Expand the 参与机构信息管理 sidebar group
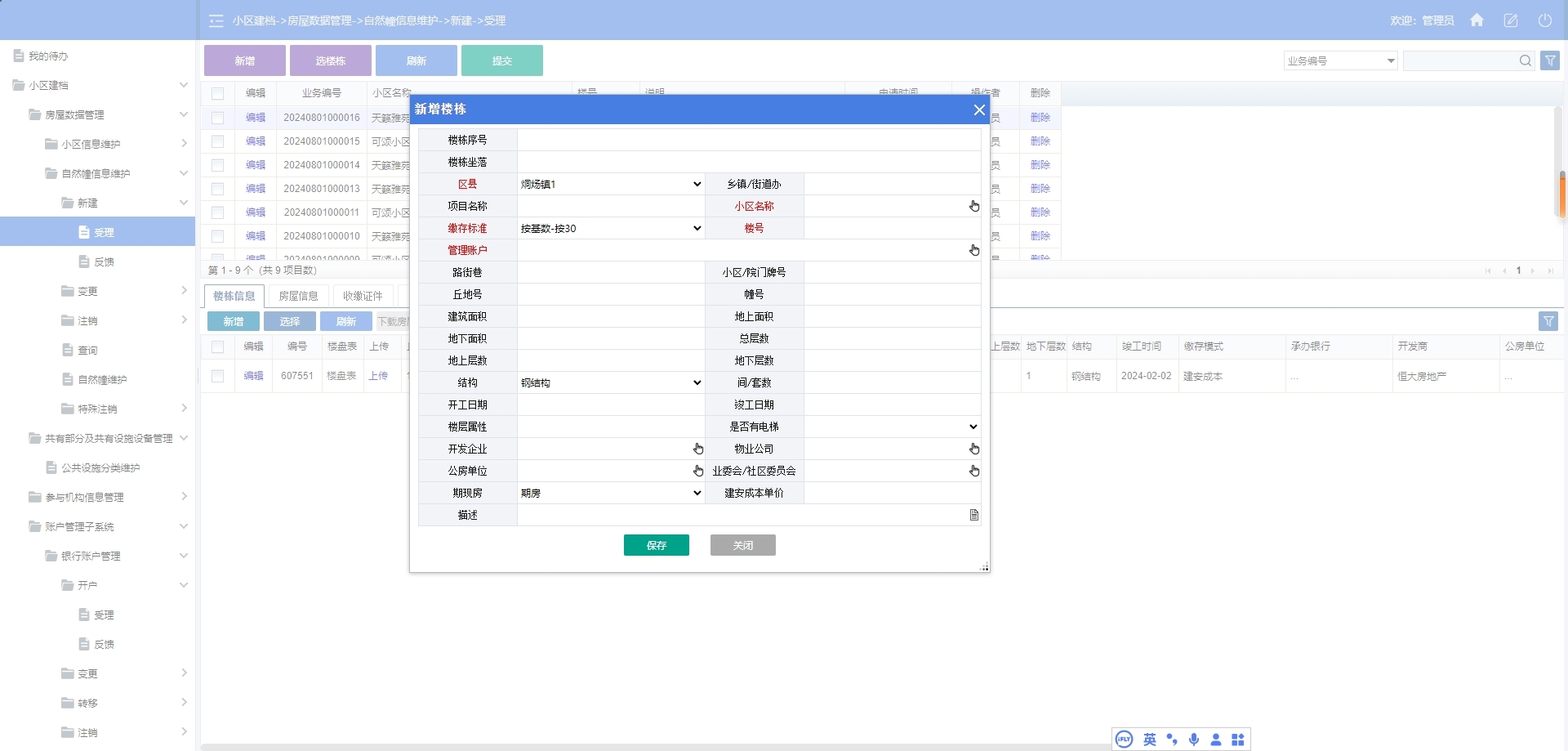The height and width of the screenshot is (751, 1568). point(183,497)
